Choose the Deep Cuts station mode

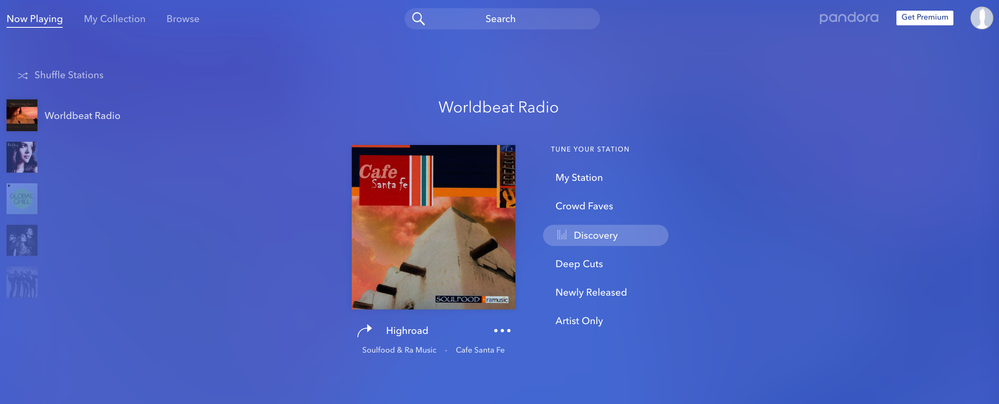(x=579, y=264)
